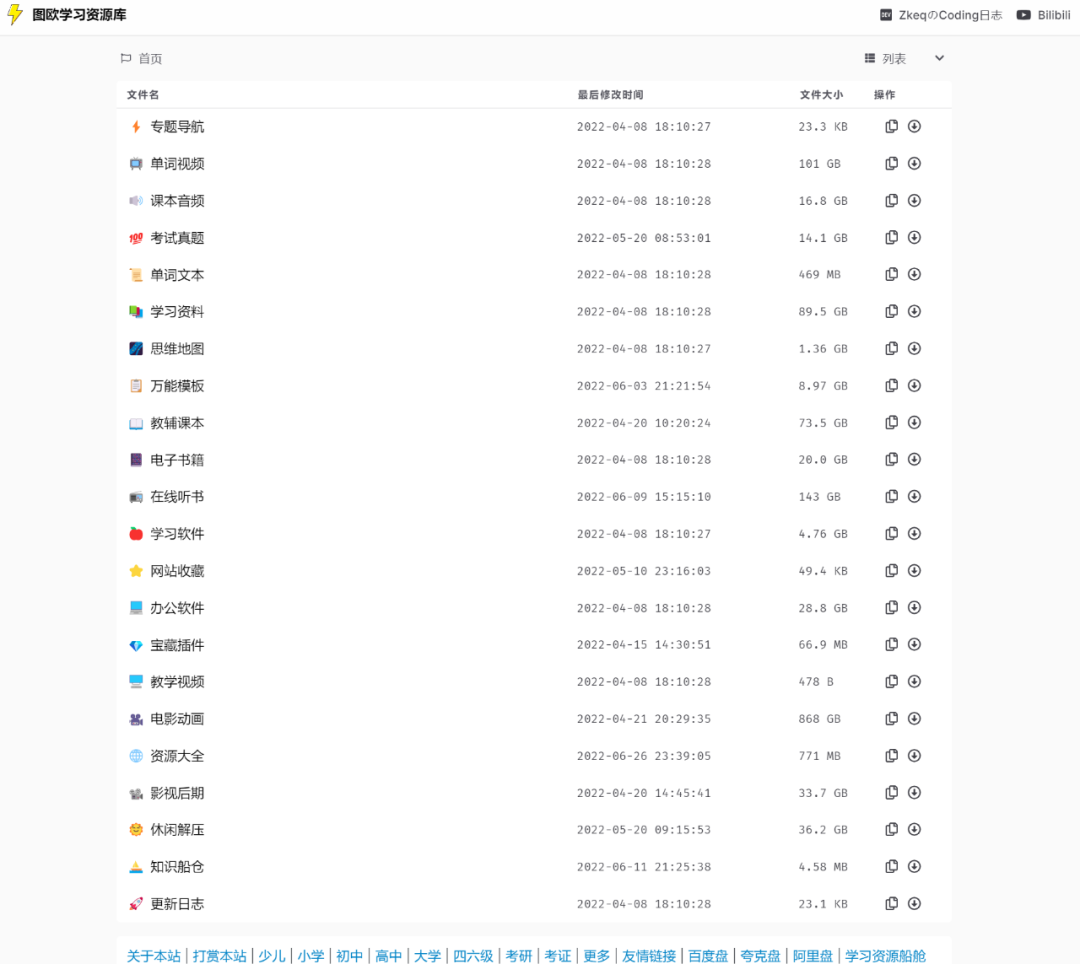The width and height of the screenshot is (1080, 964).
Task: Open the 电影动画 folder name
Action: click(177, 719)
